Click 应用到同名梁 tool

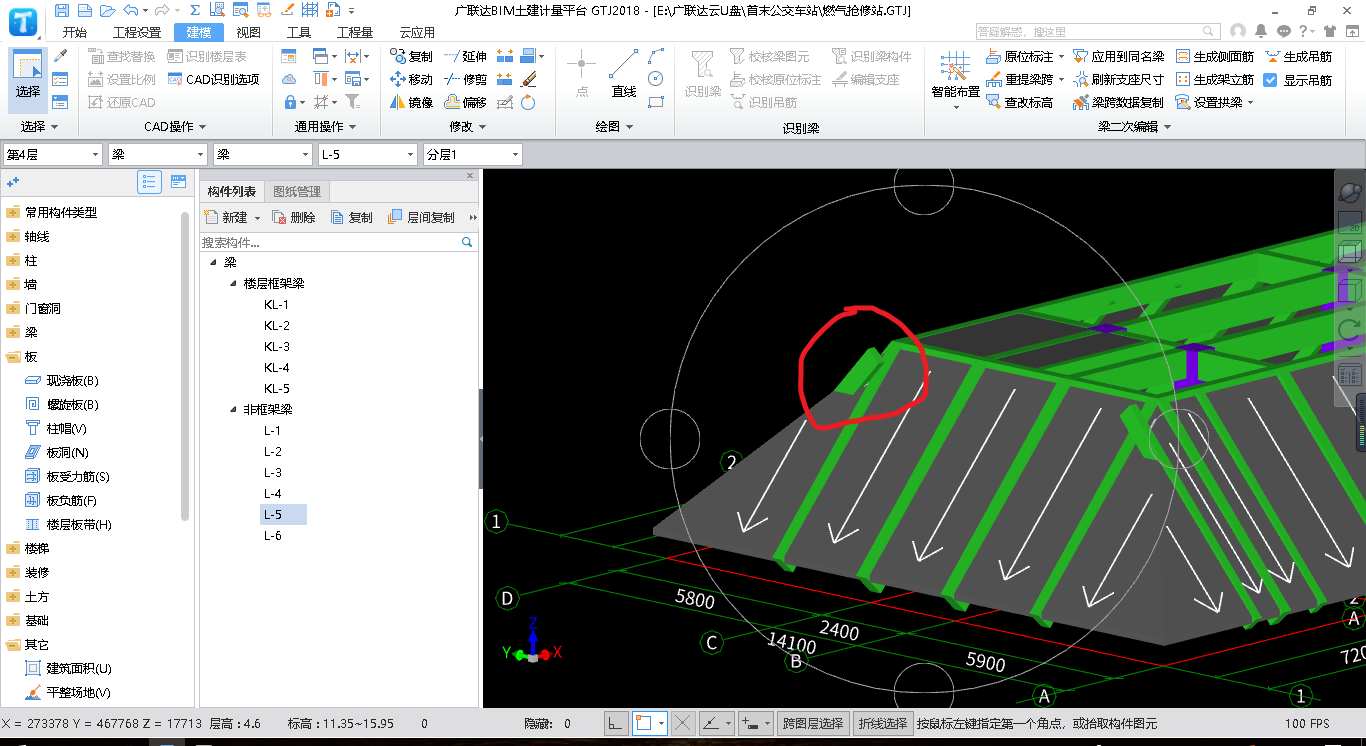pyautogui.click(x=1118, y=57)
